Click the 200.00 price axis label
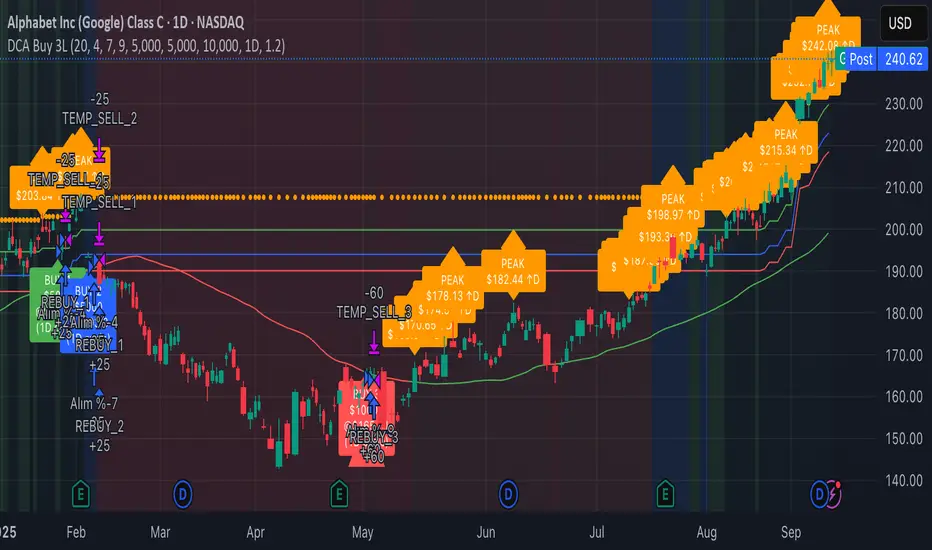Image resolution: width=932 pixels, height=550 pixels. click(x=903, y=230)
